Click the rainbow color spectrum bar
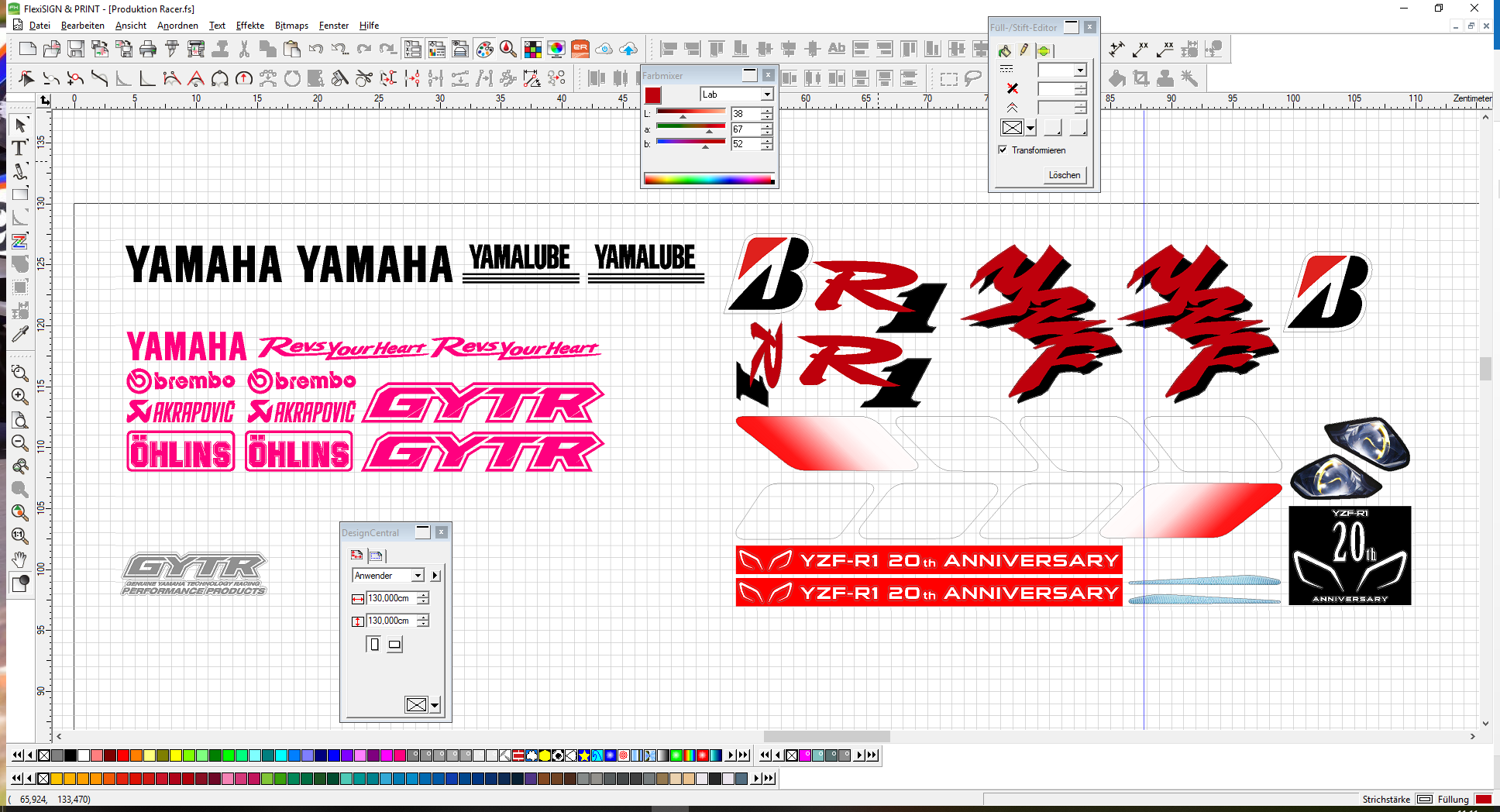 (708, 180)
